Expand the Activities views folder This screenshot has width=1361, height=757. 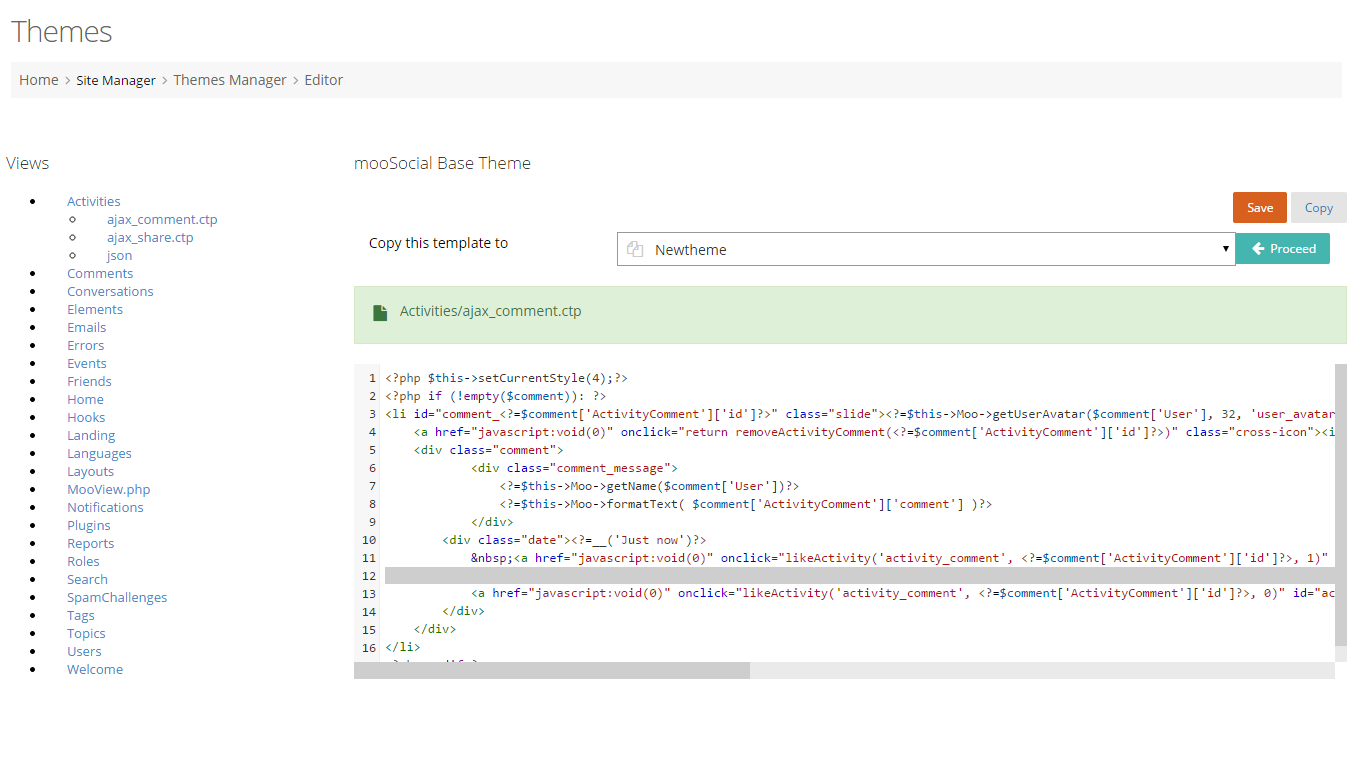pyautogui.click(x=93, y=201)
